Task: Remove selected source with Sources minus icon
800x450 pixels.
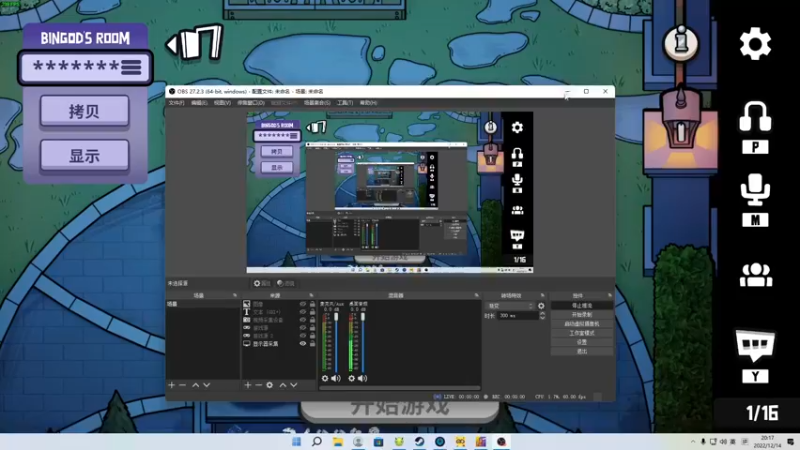Action: pos(259,385)
